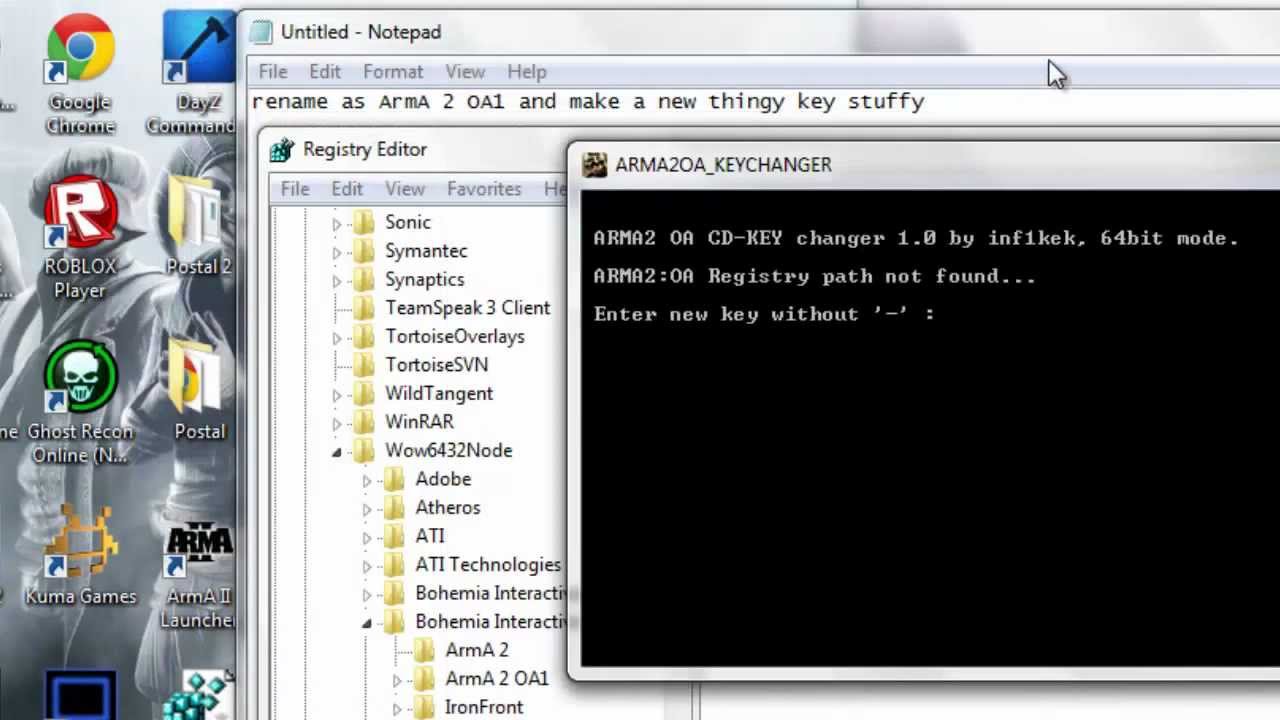
Task: Expand the ArmA 2 OA1 key
Action: tap(397, 680)
